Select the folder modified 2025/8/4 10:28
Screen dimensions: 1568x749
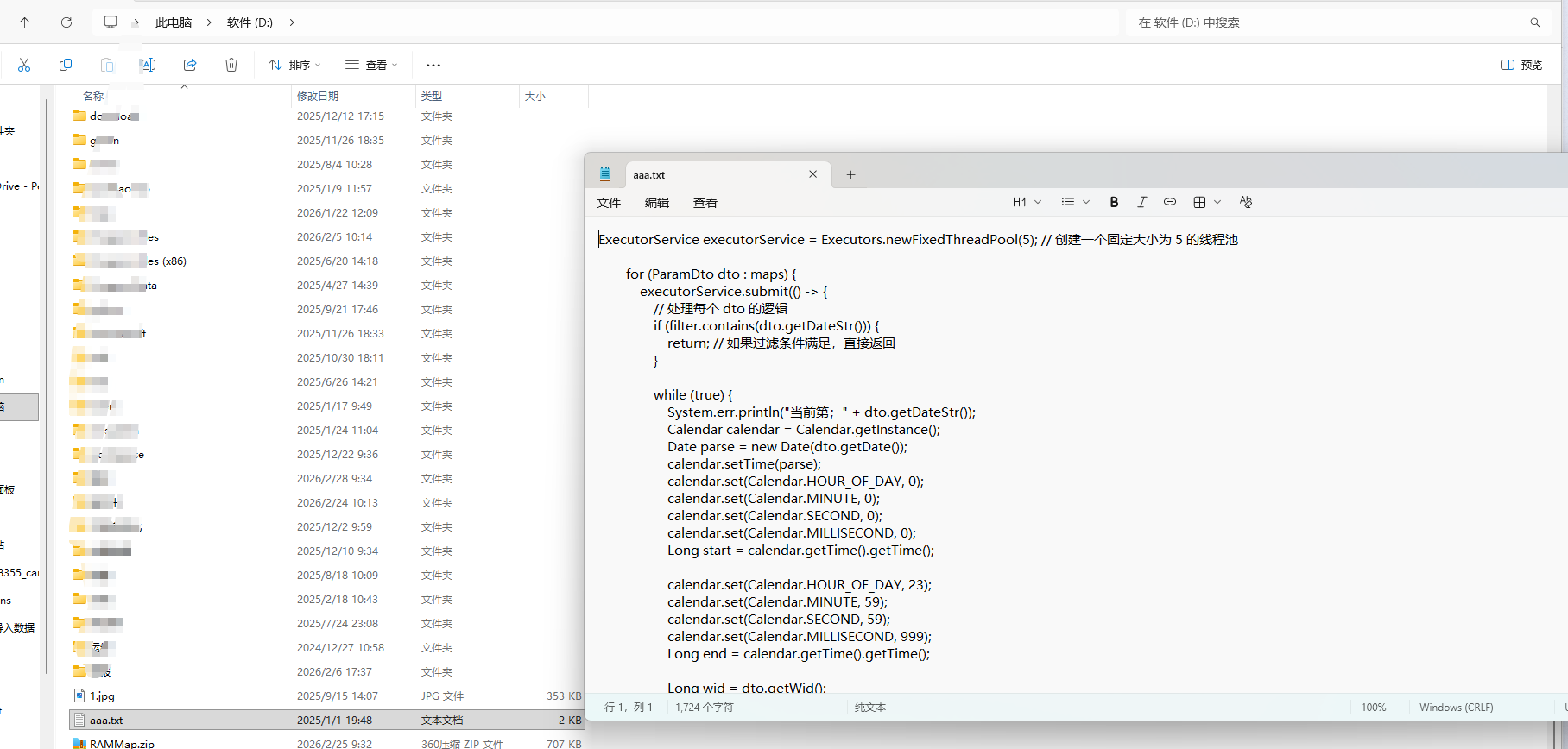(326, 164)
